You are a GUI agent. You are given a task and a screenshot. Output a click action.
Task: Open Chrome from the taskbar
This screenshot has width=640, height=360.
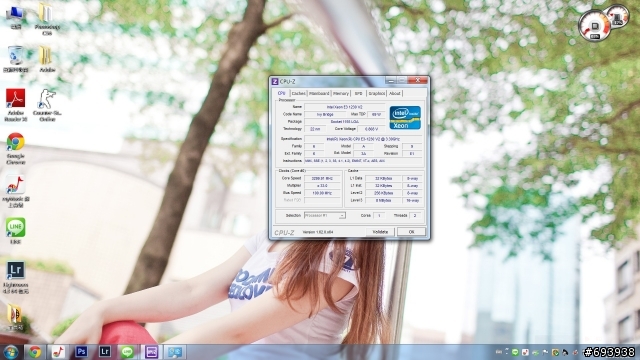pos(35,352)
